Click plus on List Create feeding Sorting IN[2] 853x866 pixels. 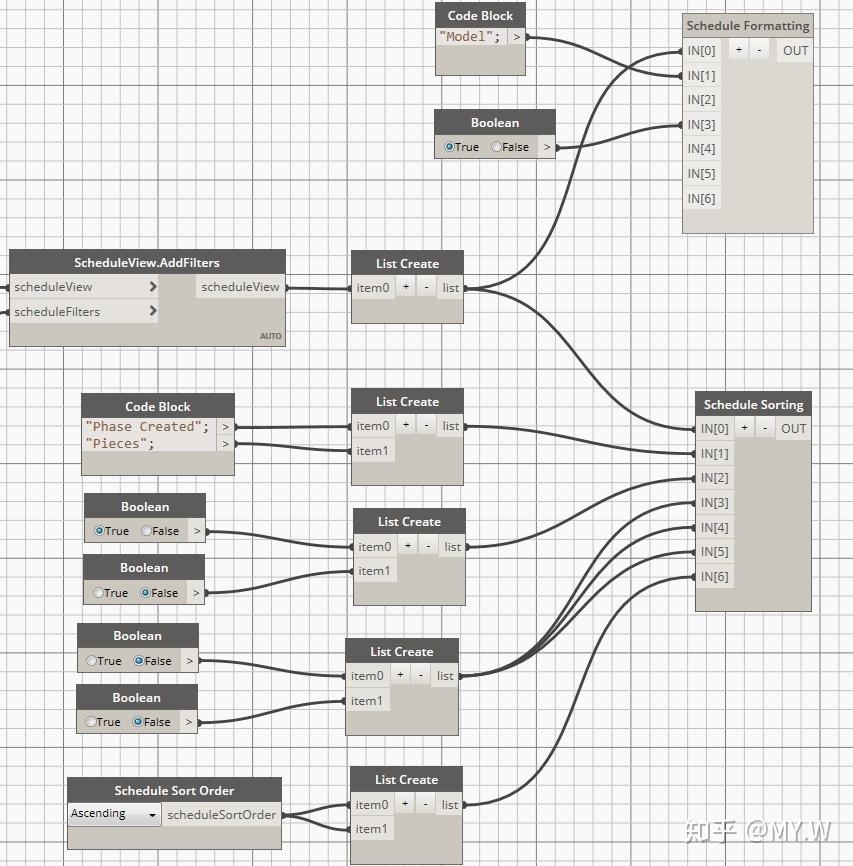(x=408, y=546)
